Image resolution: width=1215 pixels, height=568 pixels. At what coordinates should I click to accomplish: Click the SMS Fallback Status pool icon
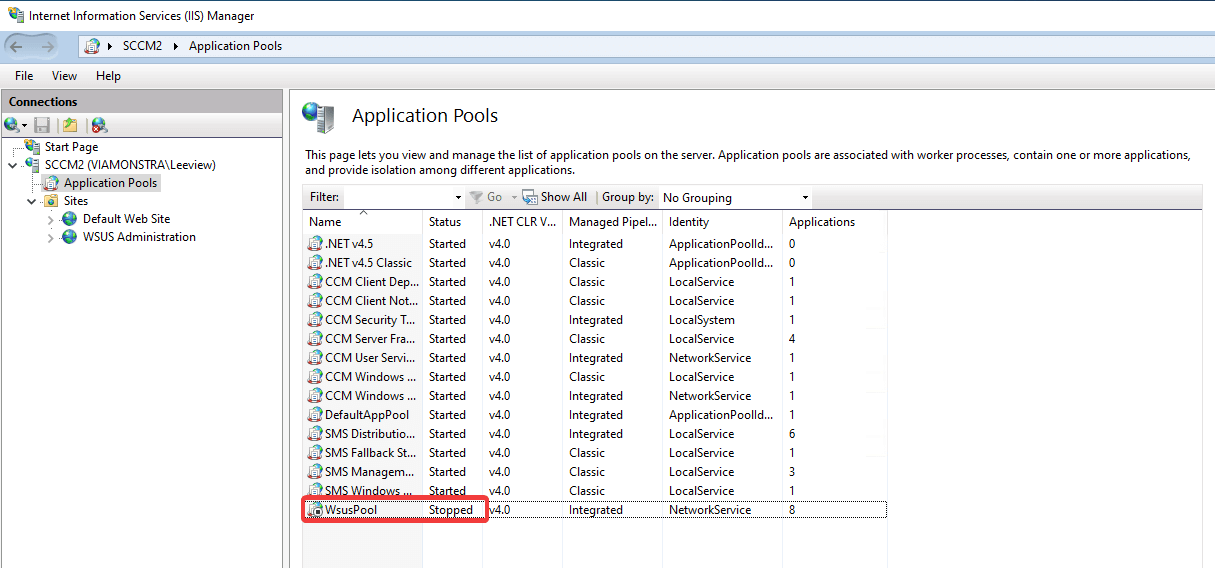click(x=315, y=452)
